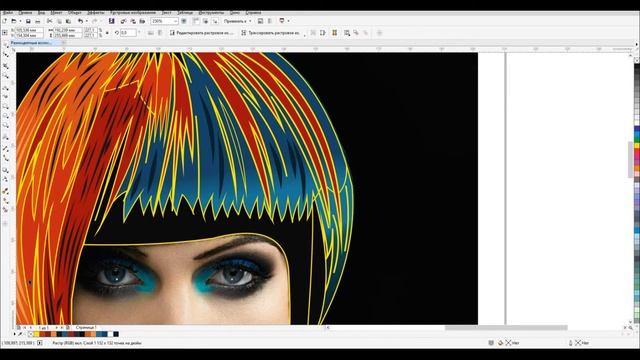Image resolution: width=640 pixels, height=360 pixels.
Task: Toggle mirror horizontally button
Action: click(151, 33)
